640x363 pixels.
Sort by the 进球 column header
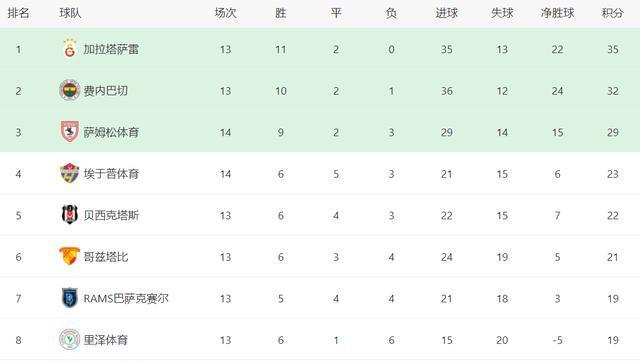447,13
